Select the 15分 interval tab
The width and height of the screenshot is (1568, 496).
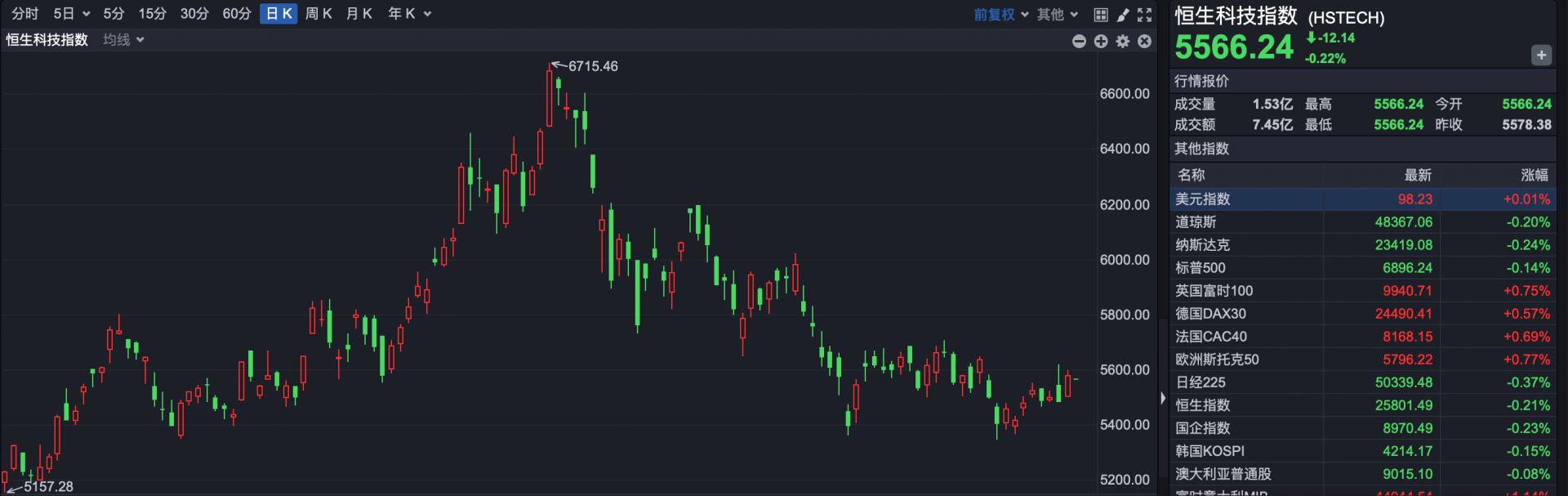pyautogui.click(x=152, y=14)
